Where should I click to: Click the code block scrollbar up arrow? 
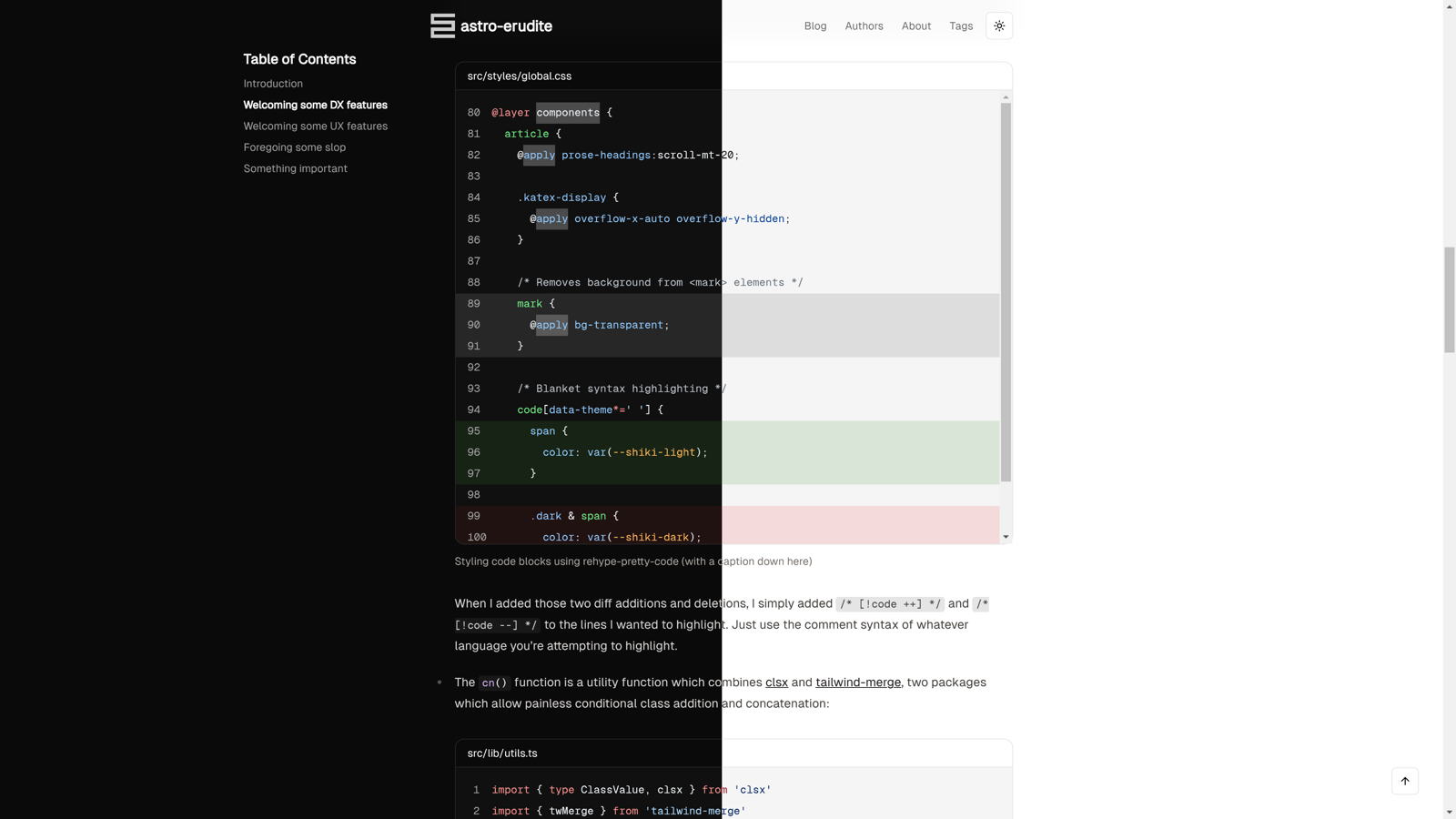pos(1006,96)
